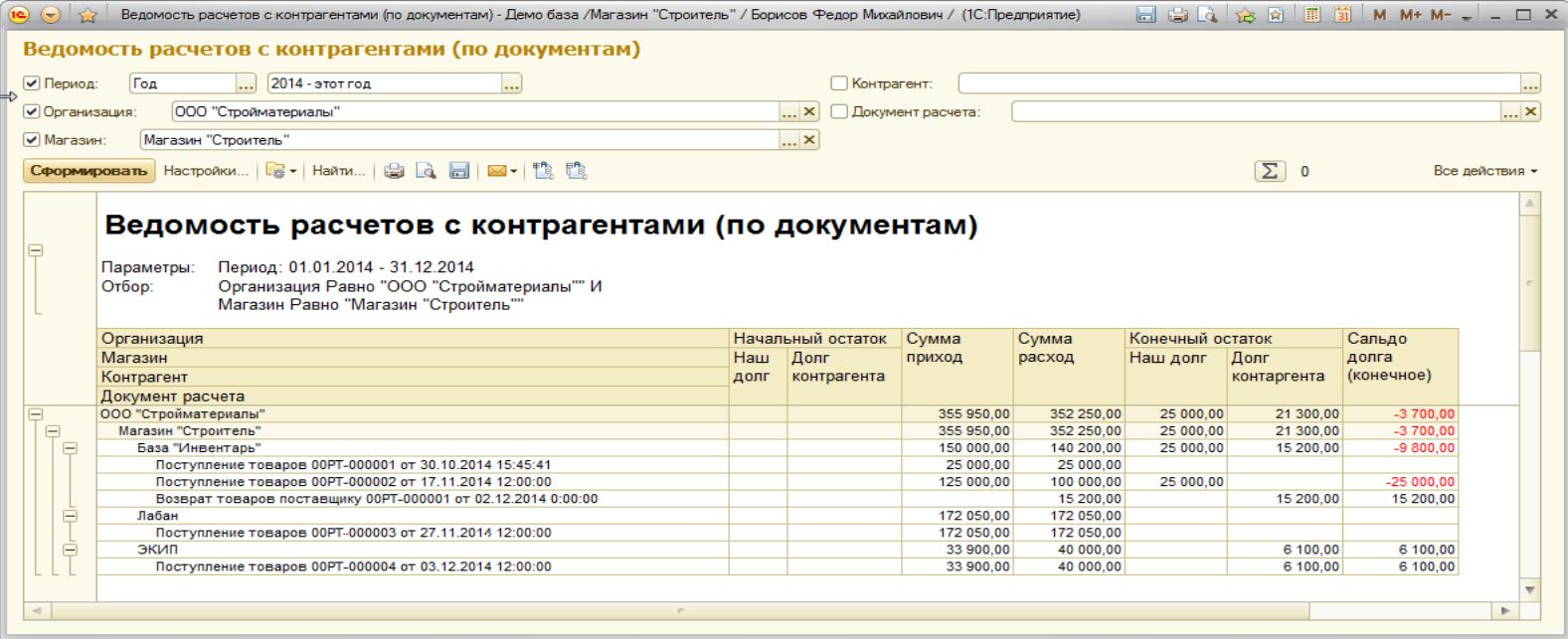1568x639 pixels.
Task: Add to favorites with green-arrow star icon
Action: (x=1245, y=15)
